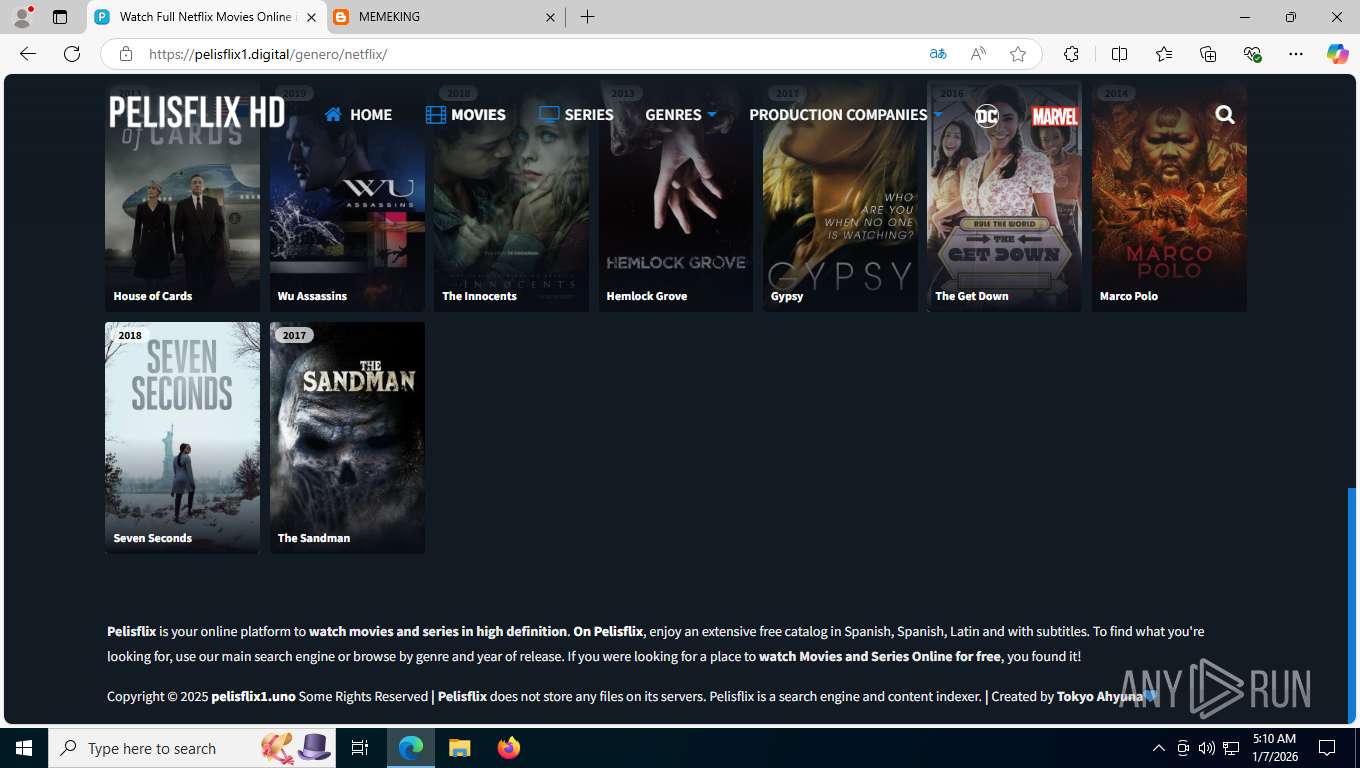The width and height of the screenshot is (1360, 768).
Task: Toggle split screen view
Action: click(1119, 54)
